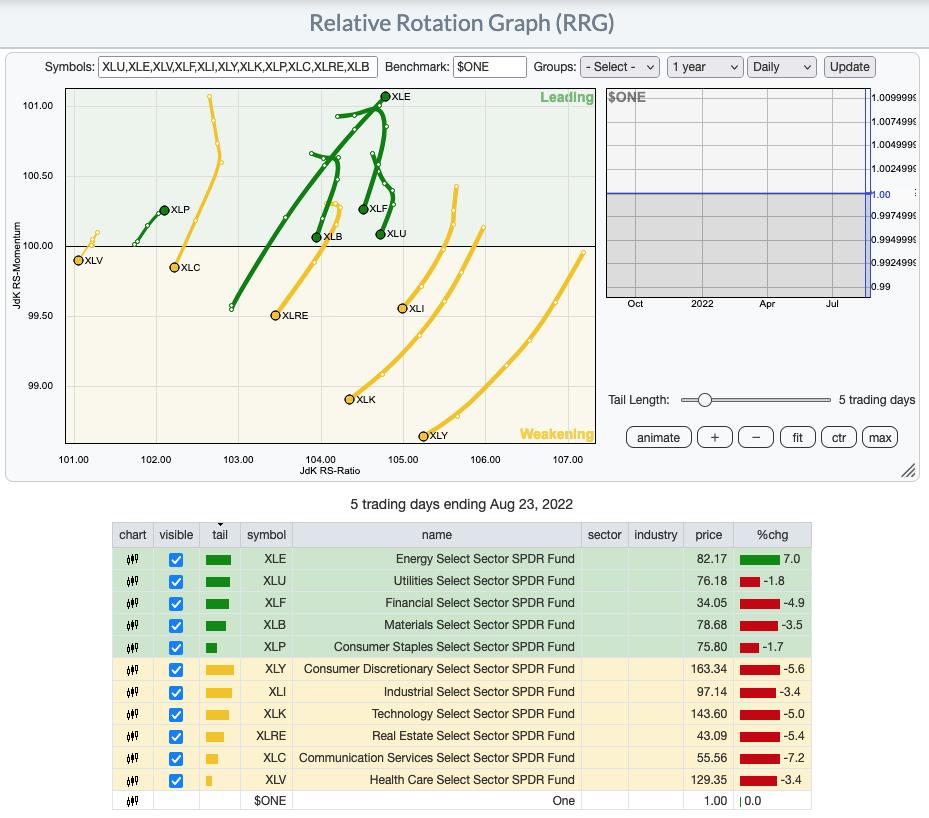Click XLY yellow tail color bar
This screenshot has height=818, width=929.
(x=220, y=670)
